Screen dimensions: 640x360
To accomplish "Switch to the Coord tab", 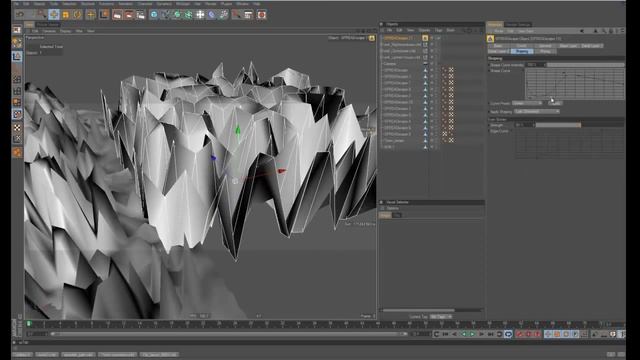I will (x=521, y=46).
